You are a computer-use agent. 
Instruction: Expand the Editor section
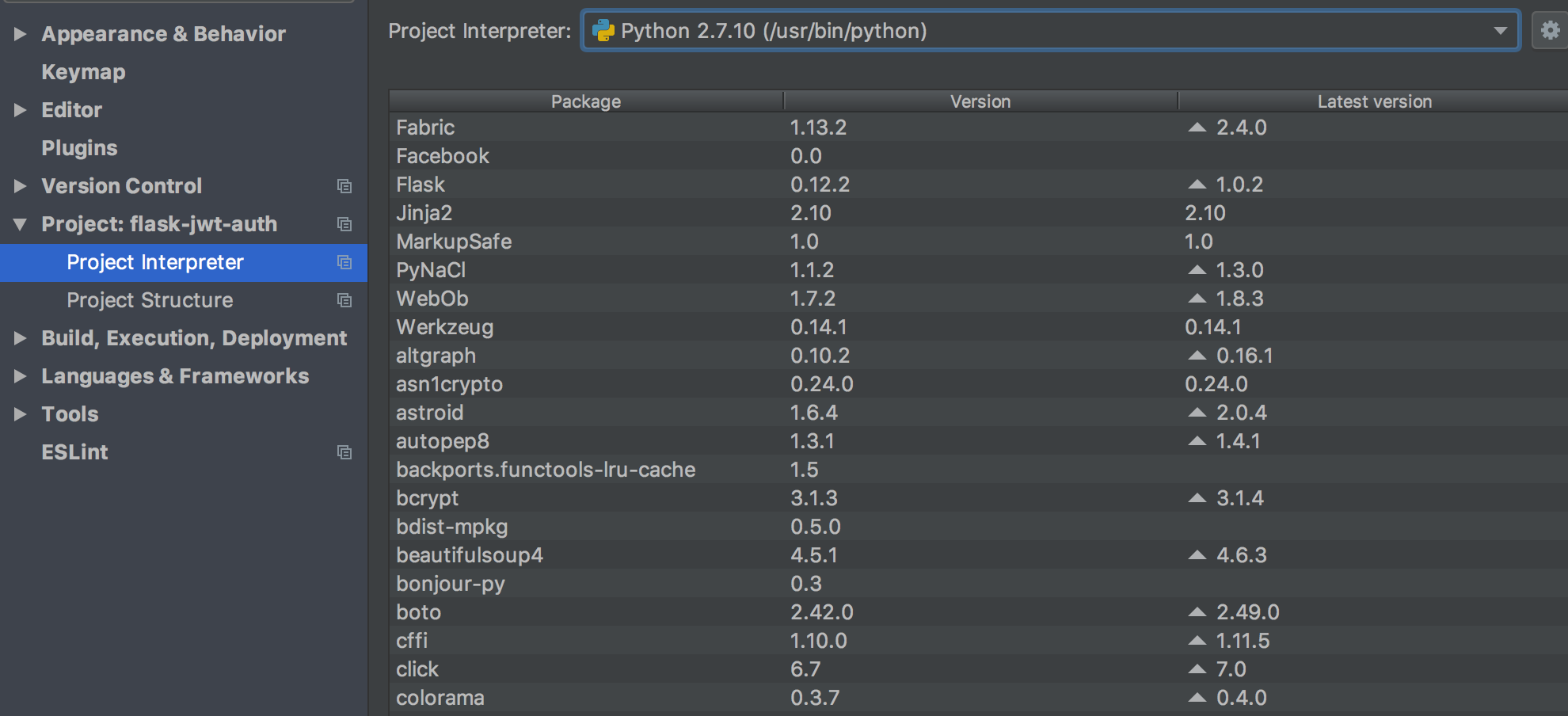point(21,110)
